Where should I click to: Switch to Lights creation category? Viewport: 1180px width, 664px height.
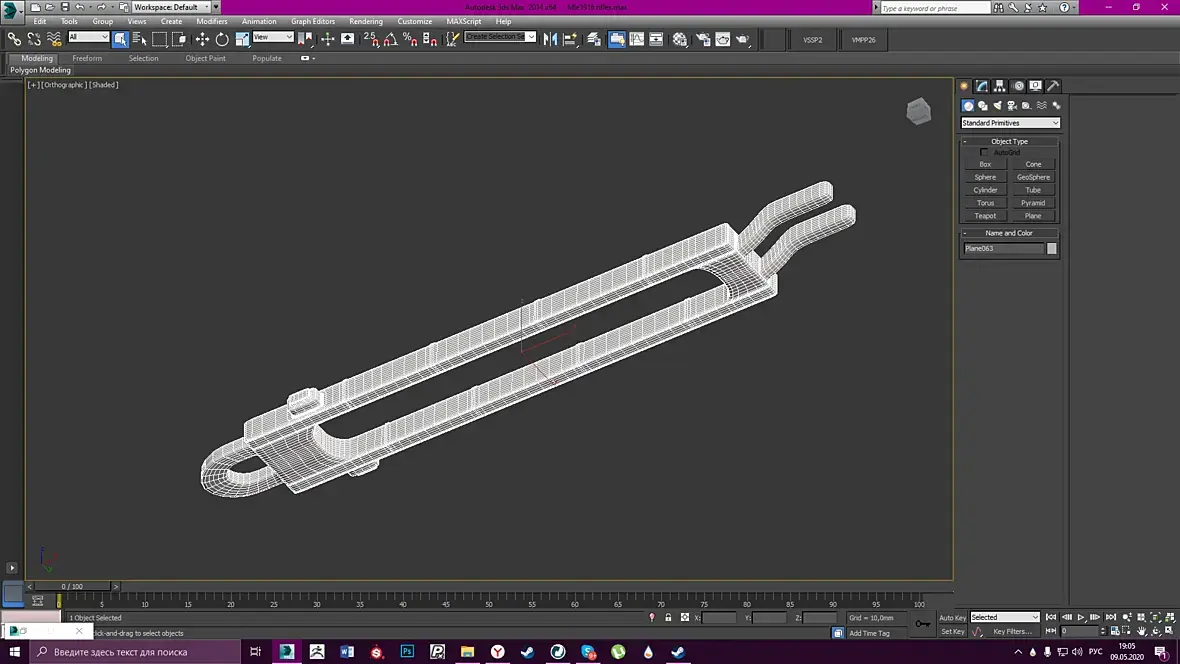[997, 105]
